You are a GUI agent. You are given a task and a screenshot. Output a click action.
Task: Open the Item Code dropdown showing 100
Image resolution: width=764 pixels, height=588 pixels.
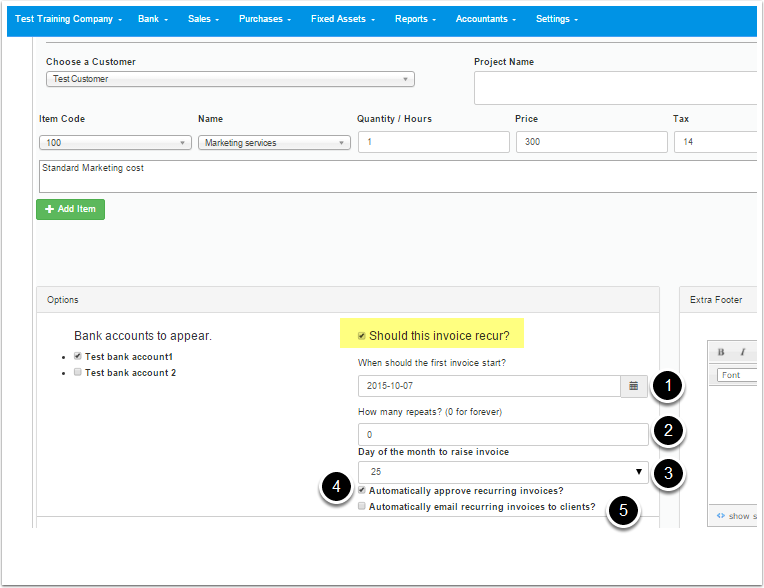(x=115, y=143)
